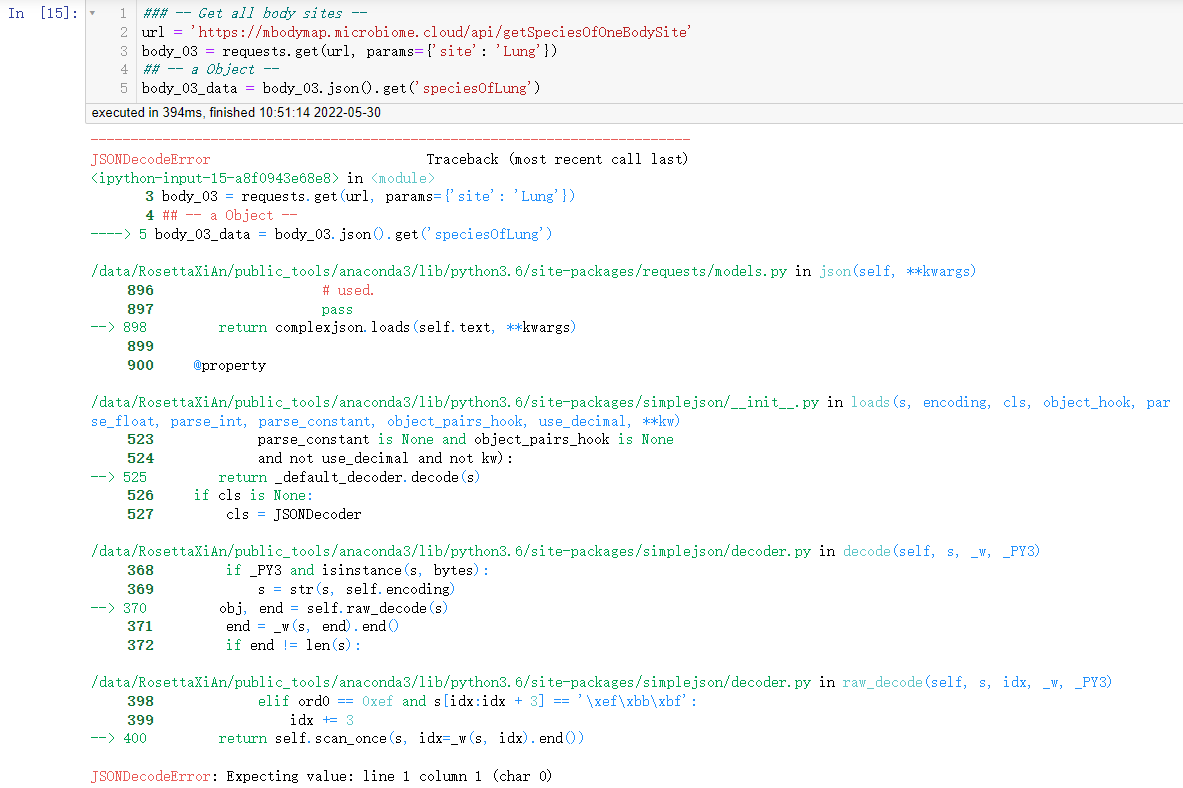Viewport: 1183px width, 788px height.
Task: Click code line 1 comment 'Get all body sites'
Action: pyautogui.click(x=255, y=13)
